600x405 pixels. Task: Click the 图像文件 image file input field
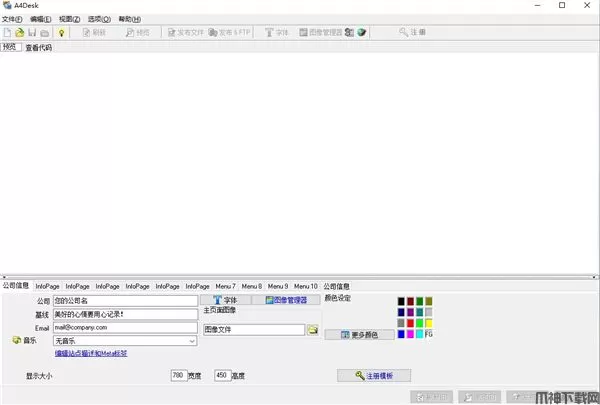[x=254, y=330]
